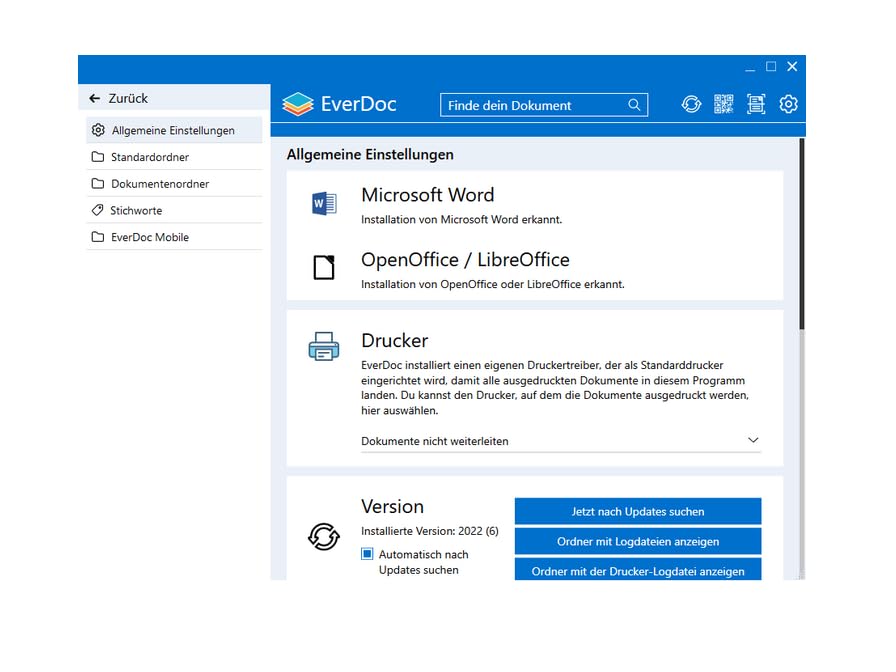Click the document scan icon in header

coord(756,105)
